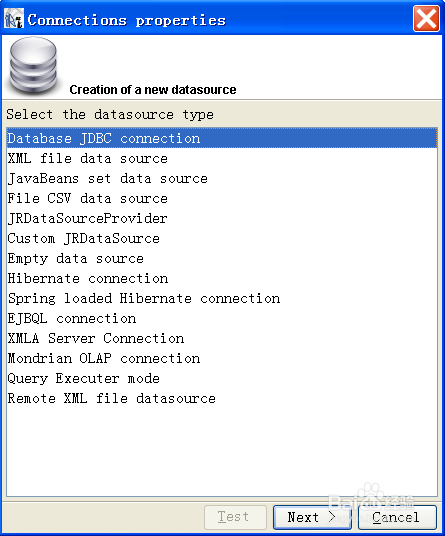445x536 pixels.
Task: Select XML file data source
Action: pos(222,158)
